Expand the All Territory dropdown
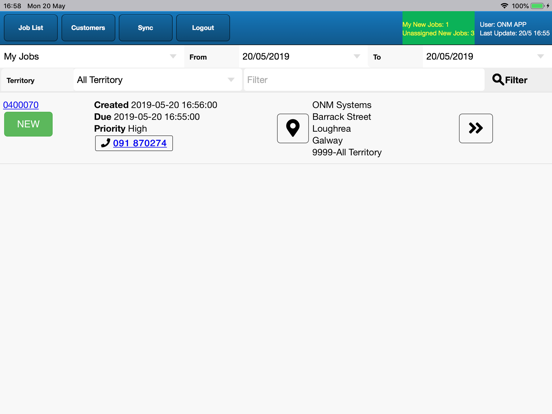The image size is (552, 414). coord(157,80)
